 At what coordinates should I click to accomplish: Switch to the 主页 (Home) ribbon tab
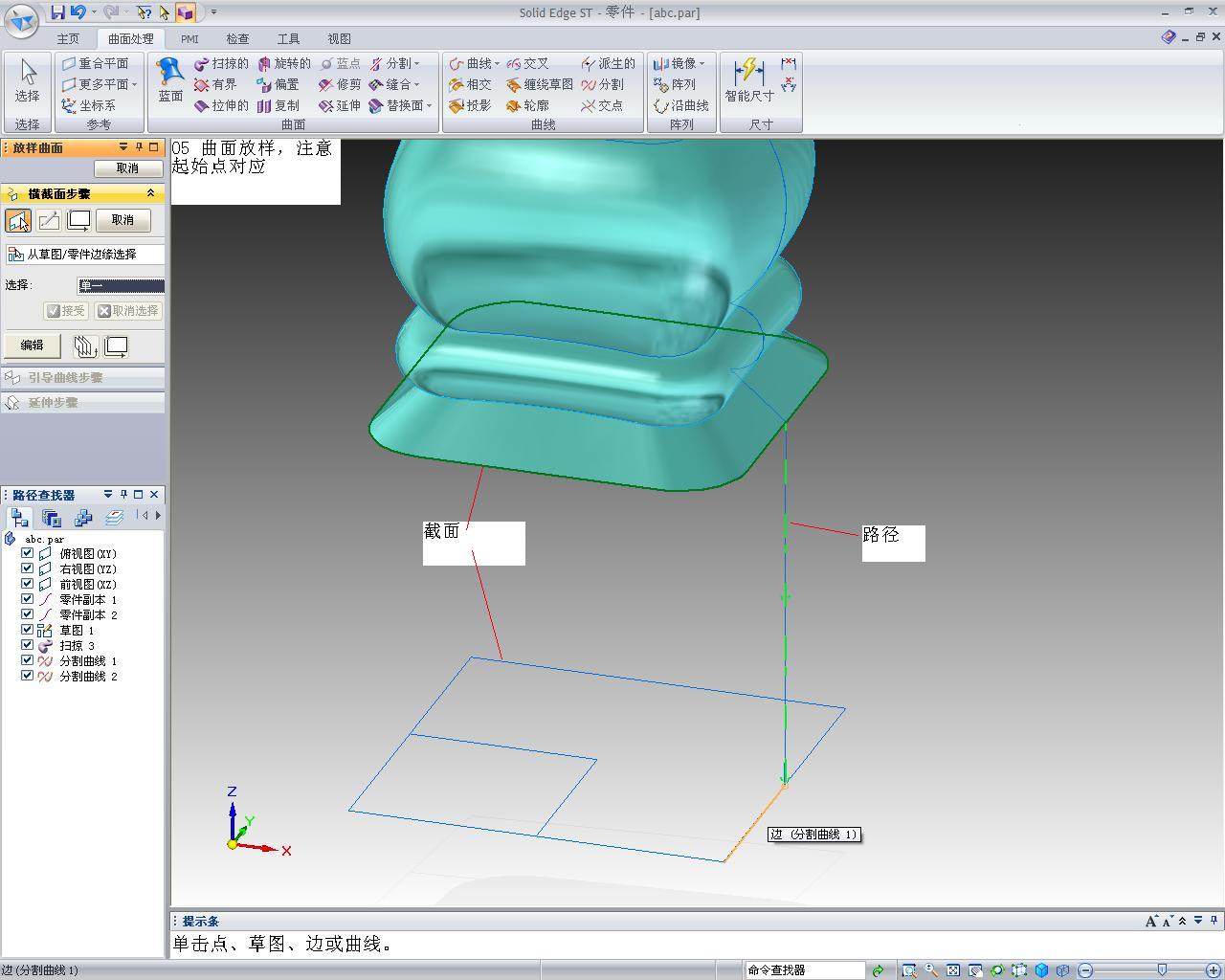(x=68, y=39)
